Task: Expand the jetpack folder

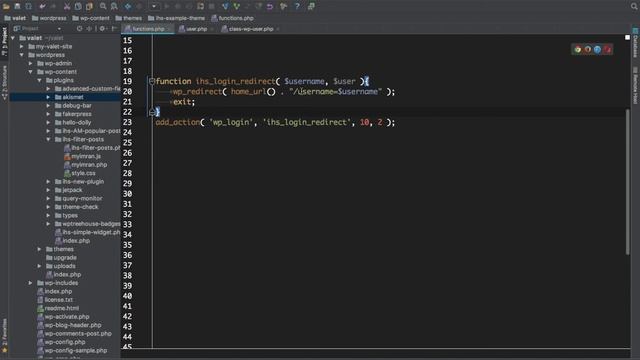Action: point(48,190)
